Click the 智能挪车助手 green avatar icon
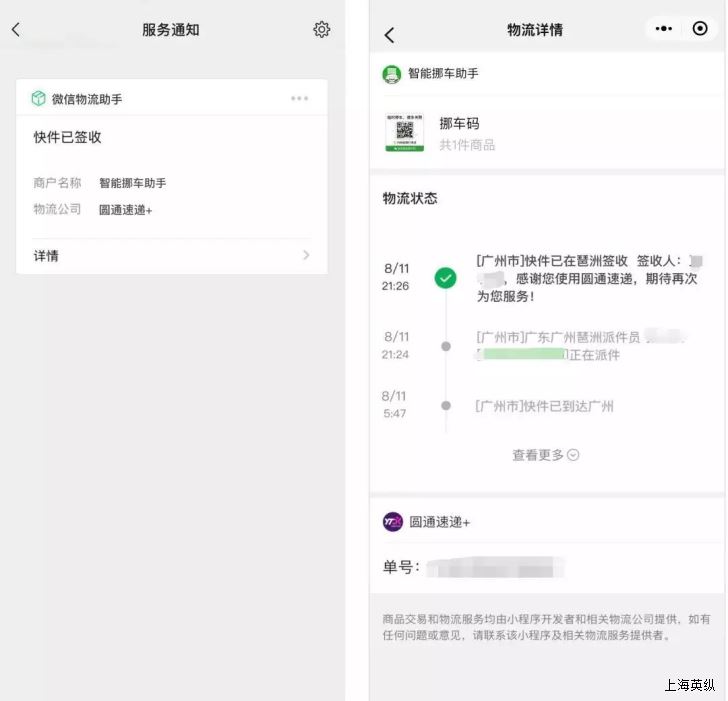This screenshot has width=728, height=701. [391, 74]
